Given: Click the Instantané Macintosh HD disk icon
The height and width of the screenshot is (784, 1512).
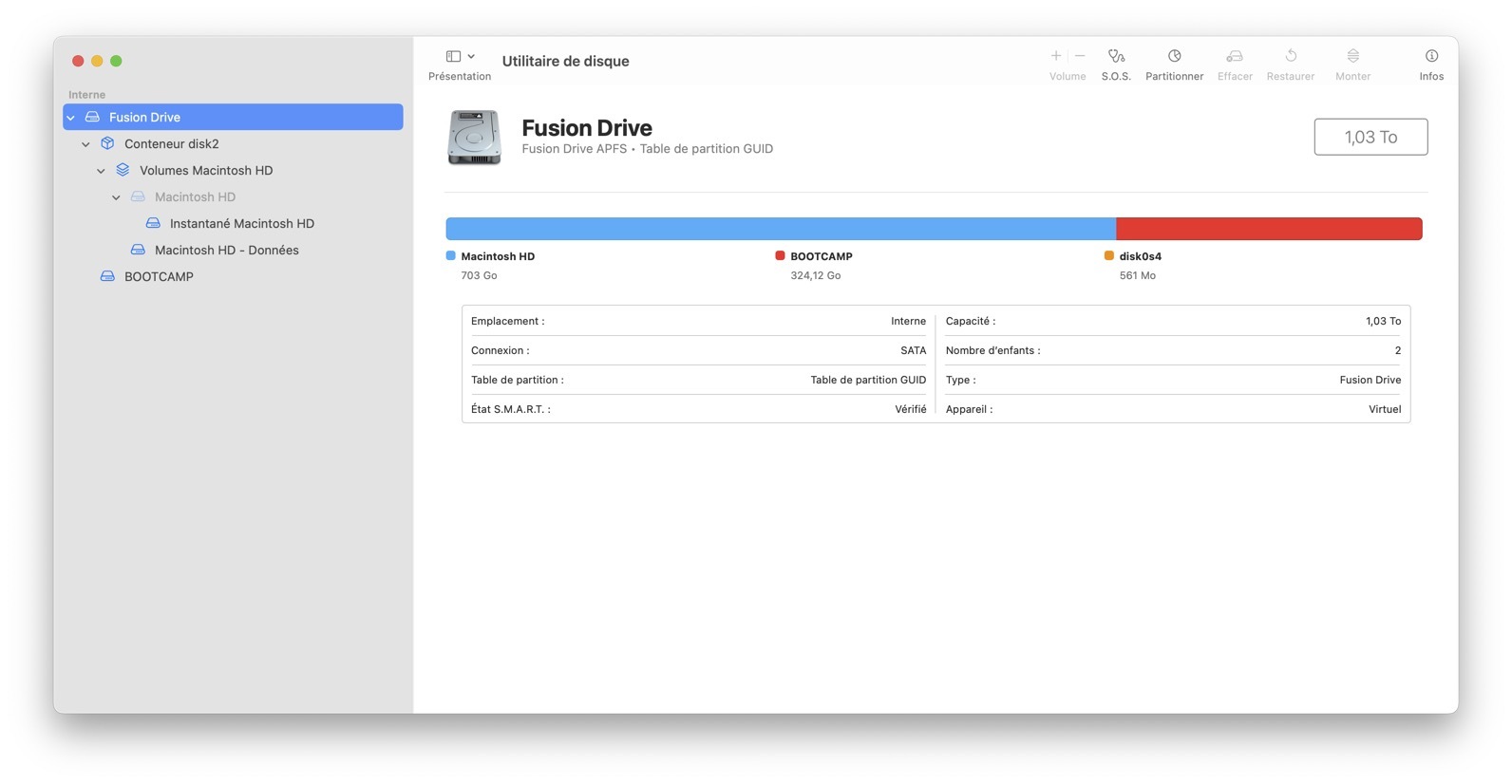Looking at the screenshot, I should (x=153, y=223).
